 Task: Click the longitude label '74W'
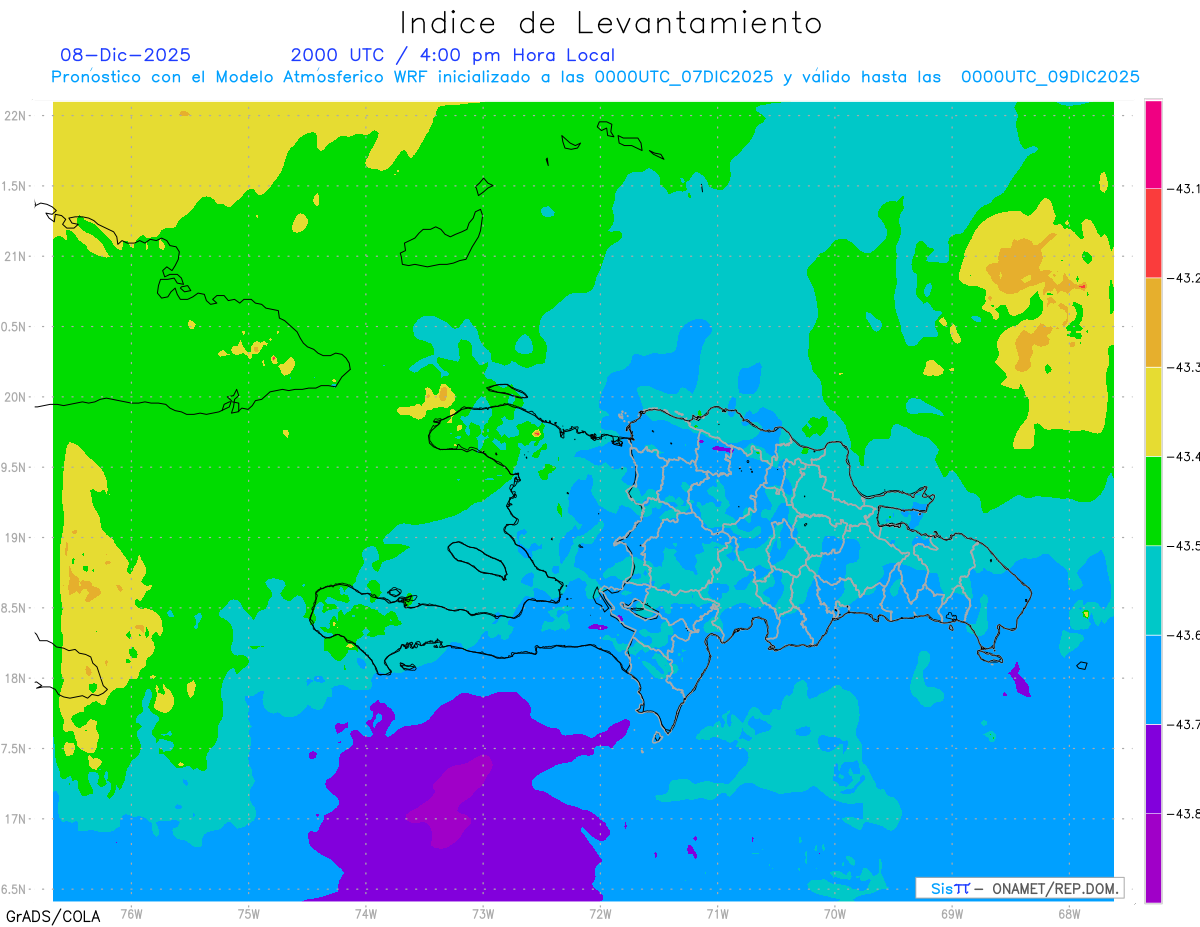[x=366, y=914]
